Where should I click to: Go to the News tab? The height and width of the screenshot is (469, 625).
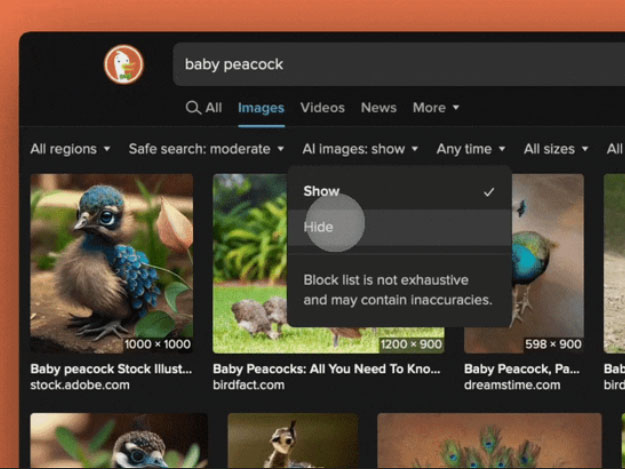click(379, 108)
